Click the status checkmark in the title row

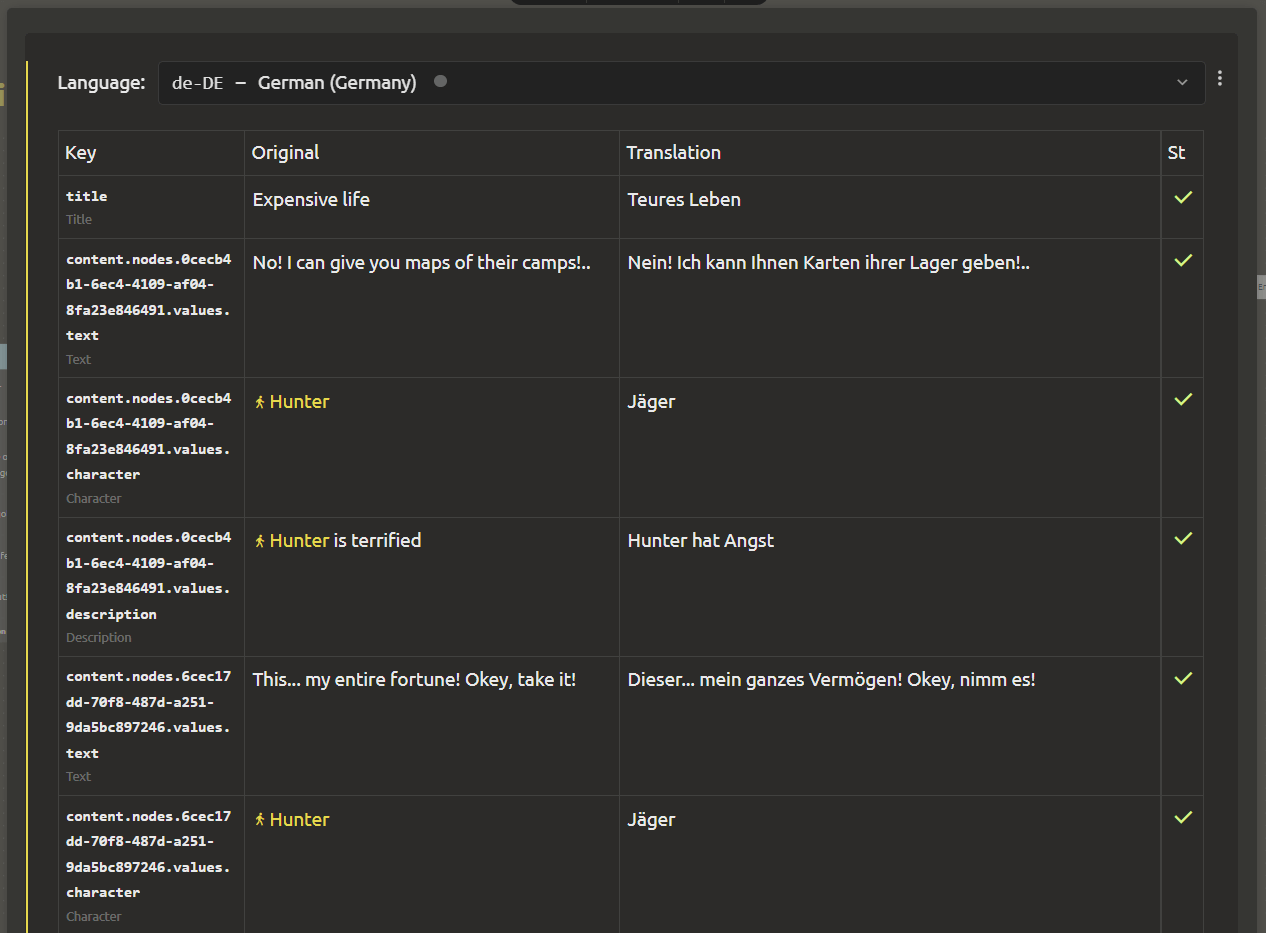[1183, 198]
